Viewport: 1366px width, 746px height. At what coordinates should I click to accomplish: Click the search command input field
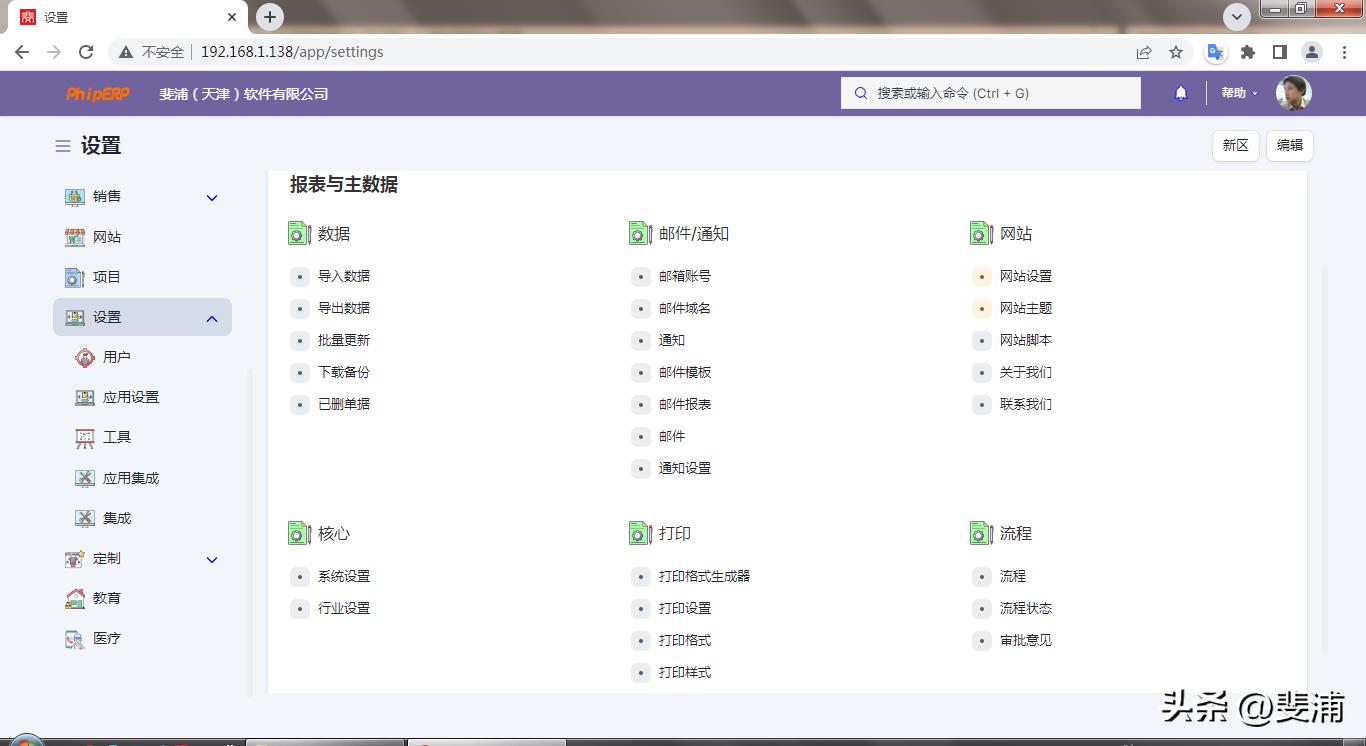(990, 92)
